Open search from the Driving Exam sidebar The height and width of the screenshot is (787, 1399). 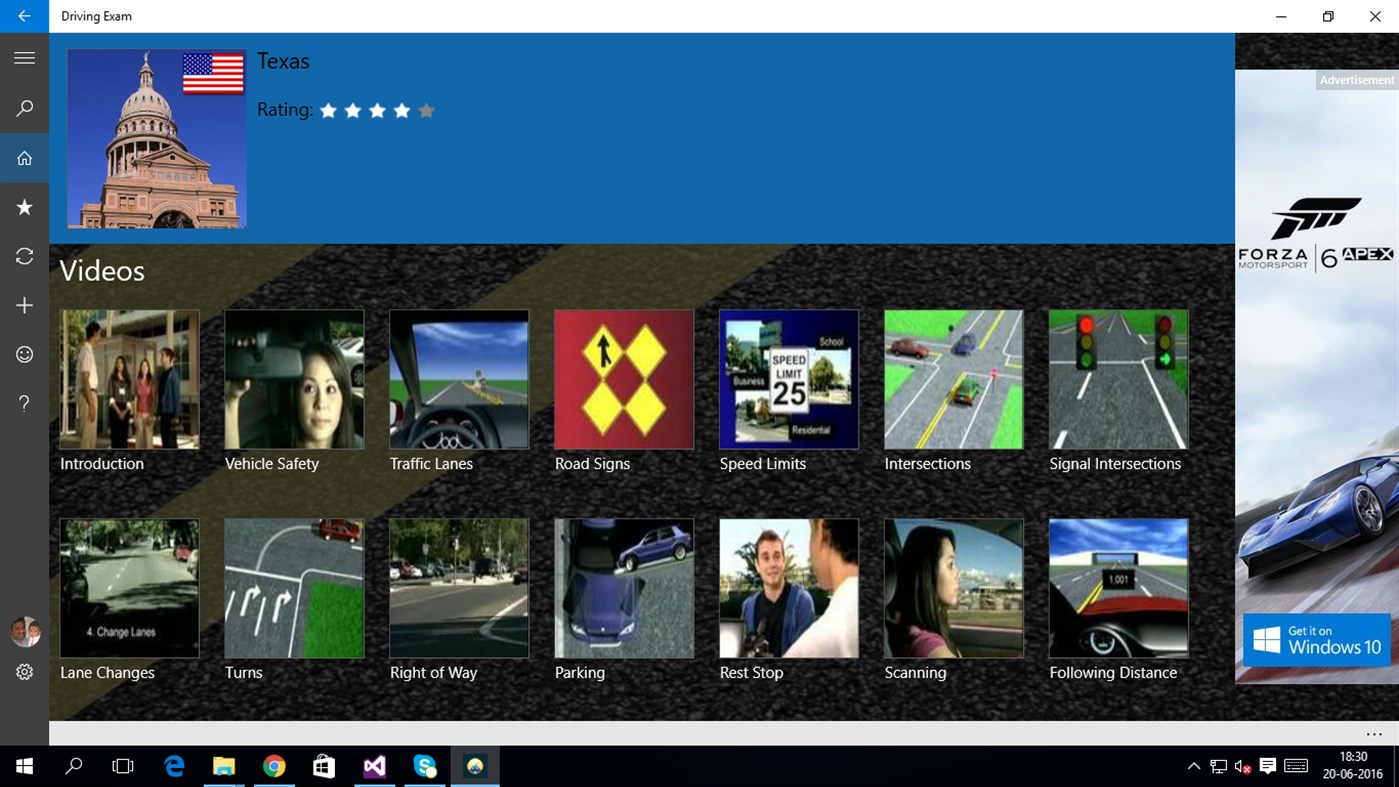(24, 107)
